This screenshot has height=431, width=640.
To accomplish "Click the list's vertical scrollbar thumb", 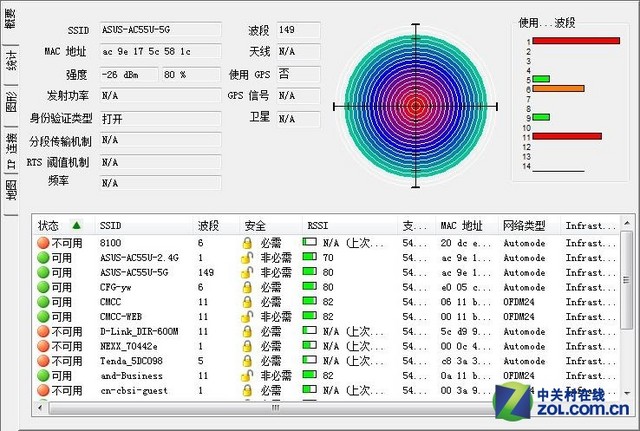I will pos(626,280).
